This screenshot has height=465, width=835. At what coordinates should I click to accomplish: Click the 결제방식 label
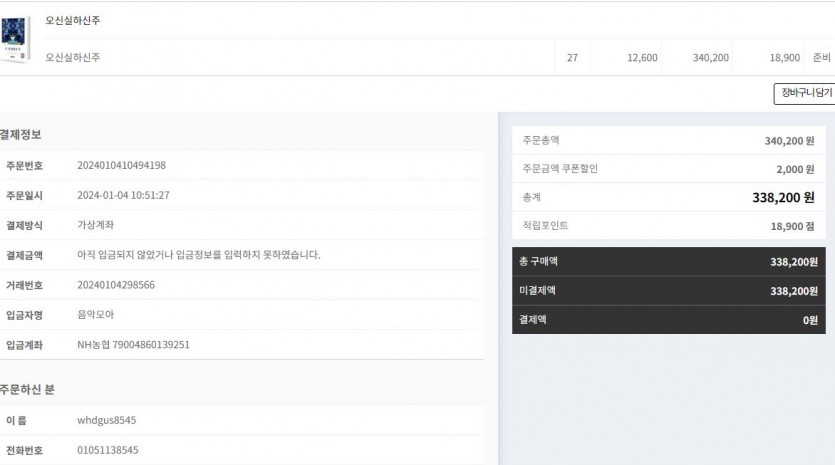click(24, 225)
